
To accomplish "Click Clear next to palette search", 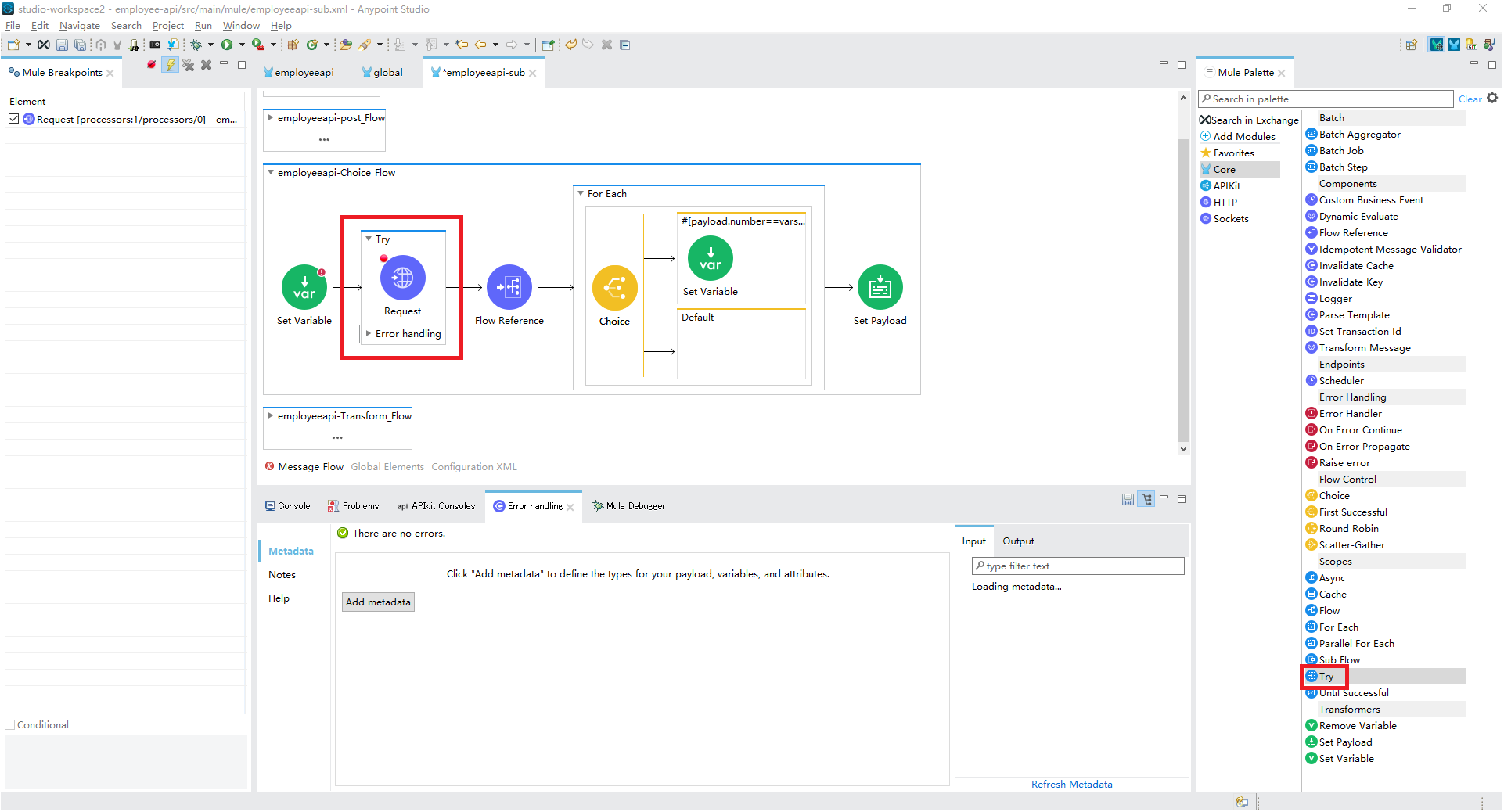I will (x=1470, y=99).
